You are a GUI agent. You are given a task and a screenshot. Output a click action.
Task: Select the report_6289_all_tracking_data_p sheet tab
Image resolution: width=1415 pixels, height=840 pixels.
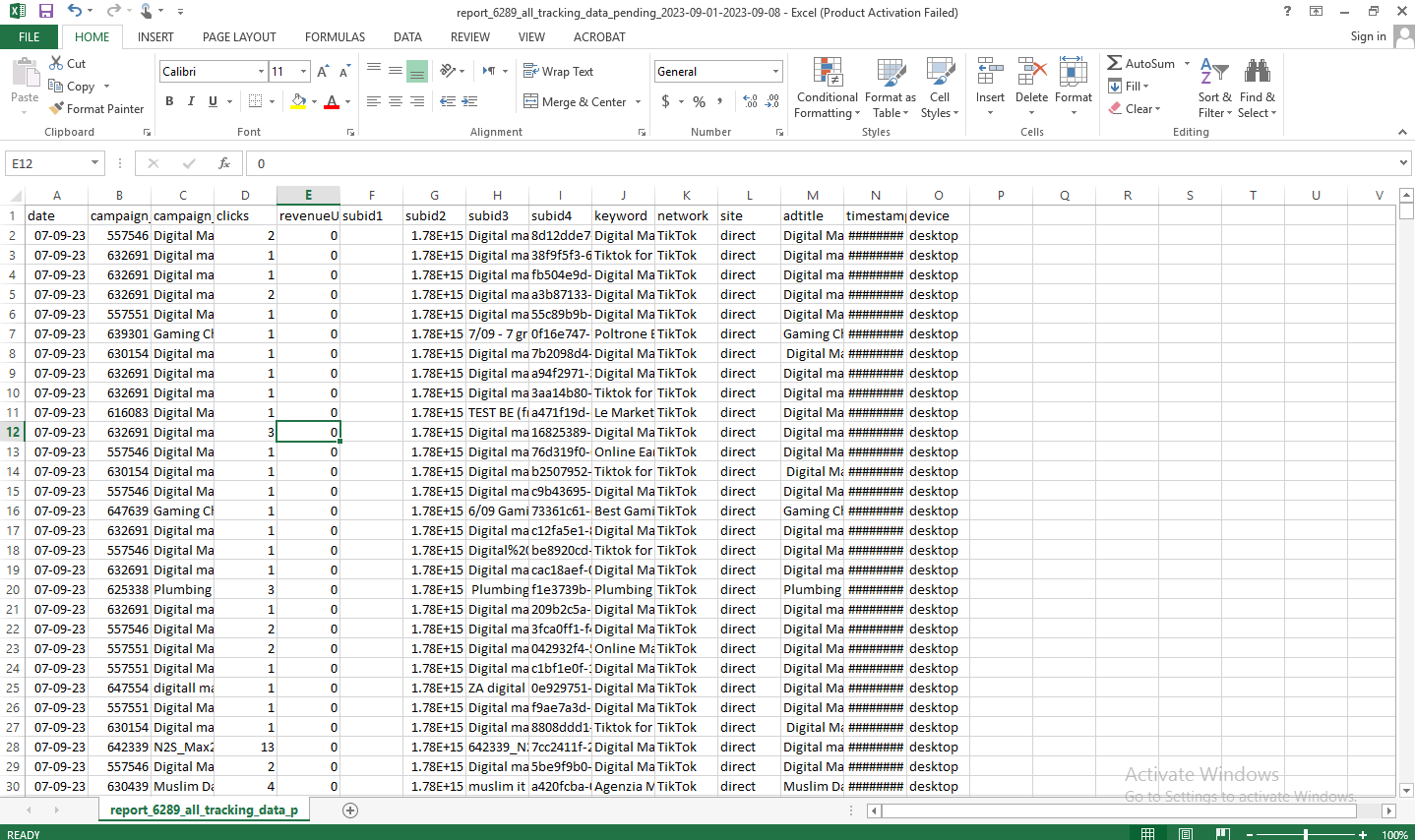point(204,810)
